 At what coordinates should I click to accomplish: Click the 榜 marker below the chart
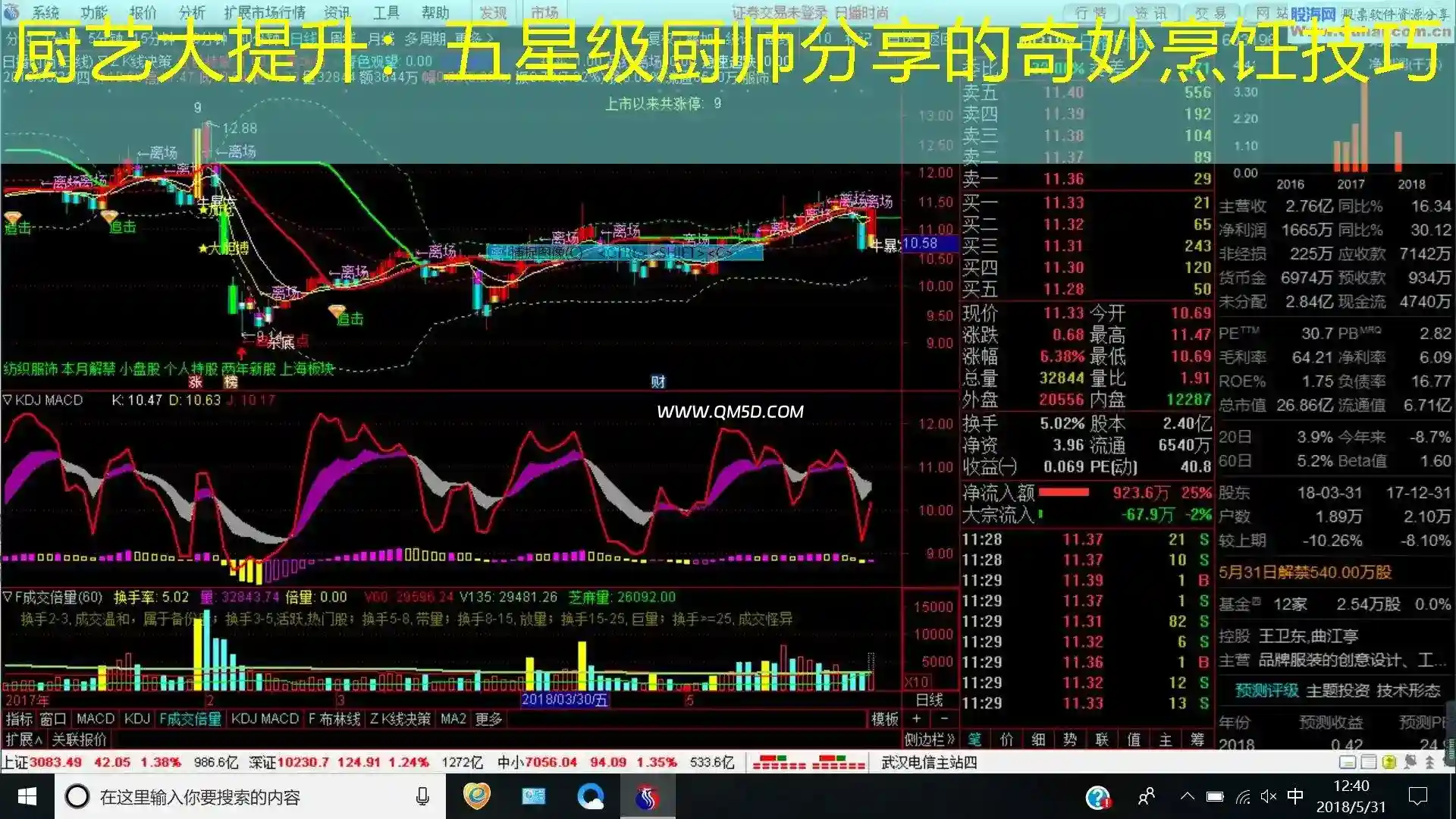(x=231, y=382)
